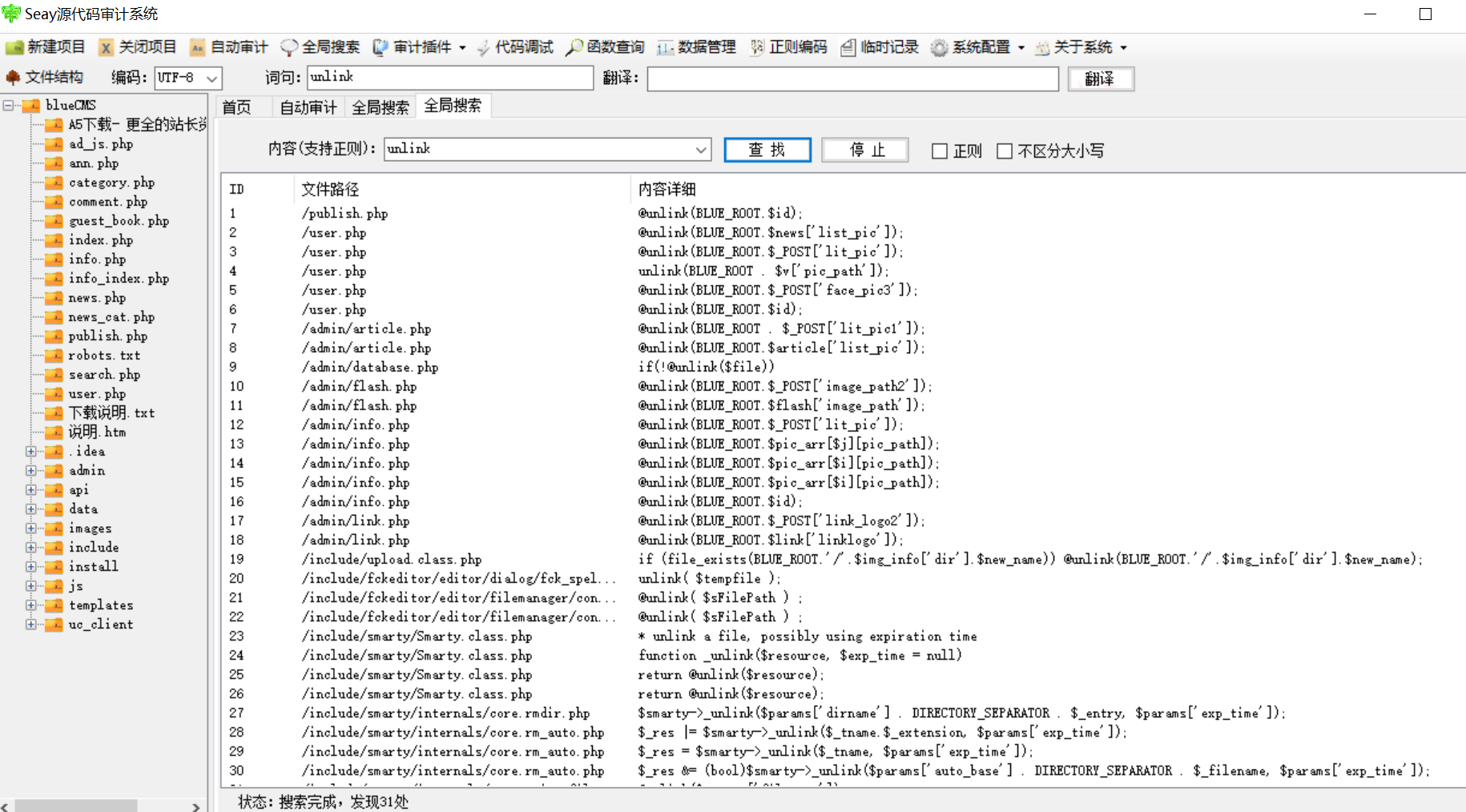Viewport: 1466px width, 812px height.
Task: Select the category.php file icon
Action: tap(54, 183)
